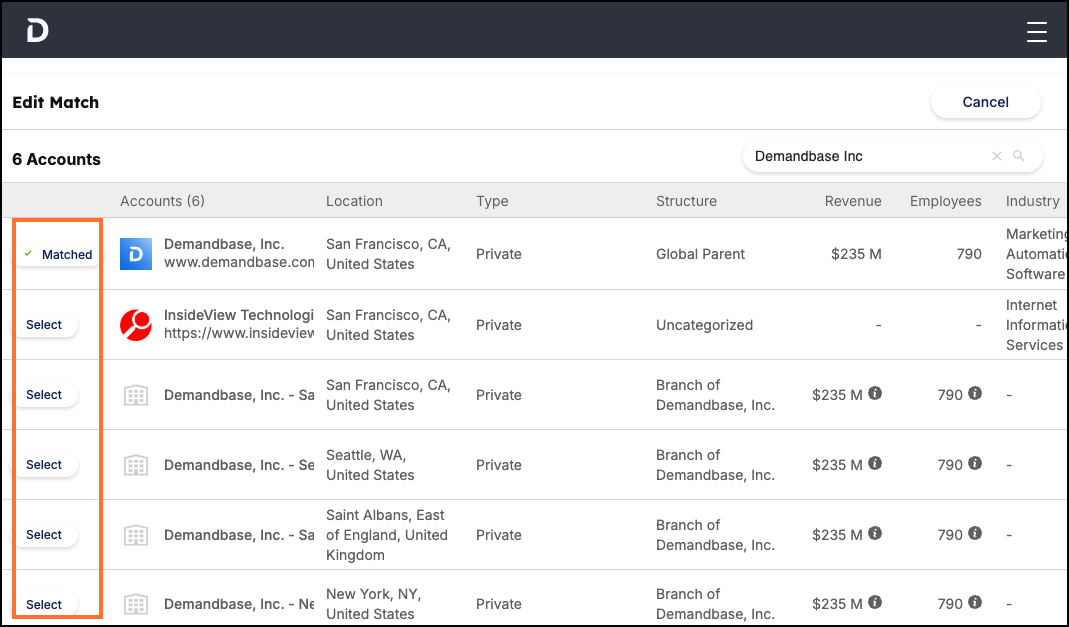Viewport: 1069px width, 627px height.
Task: Click the Location column header
Action: 354,201
